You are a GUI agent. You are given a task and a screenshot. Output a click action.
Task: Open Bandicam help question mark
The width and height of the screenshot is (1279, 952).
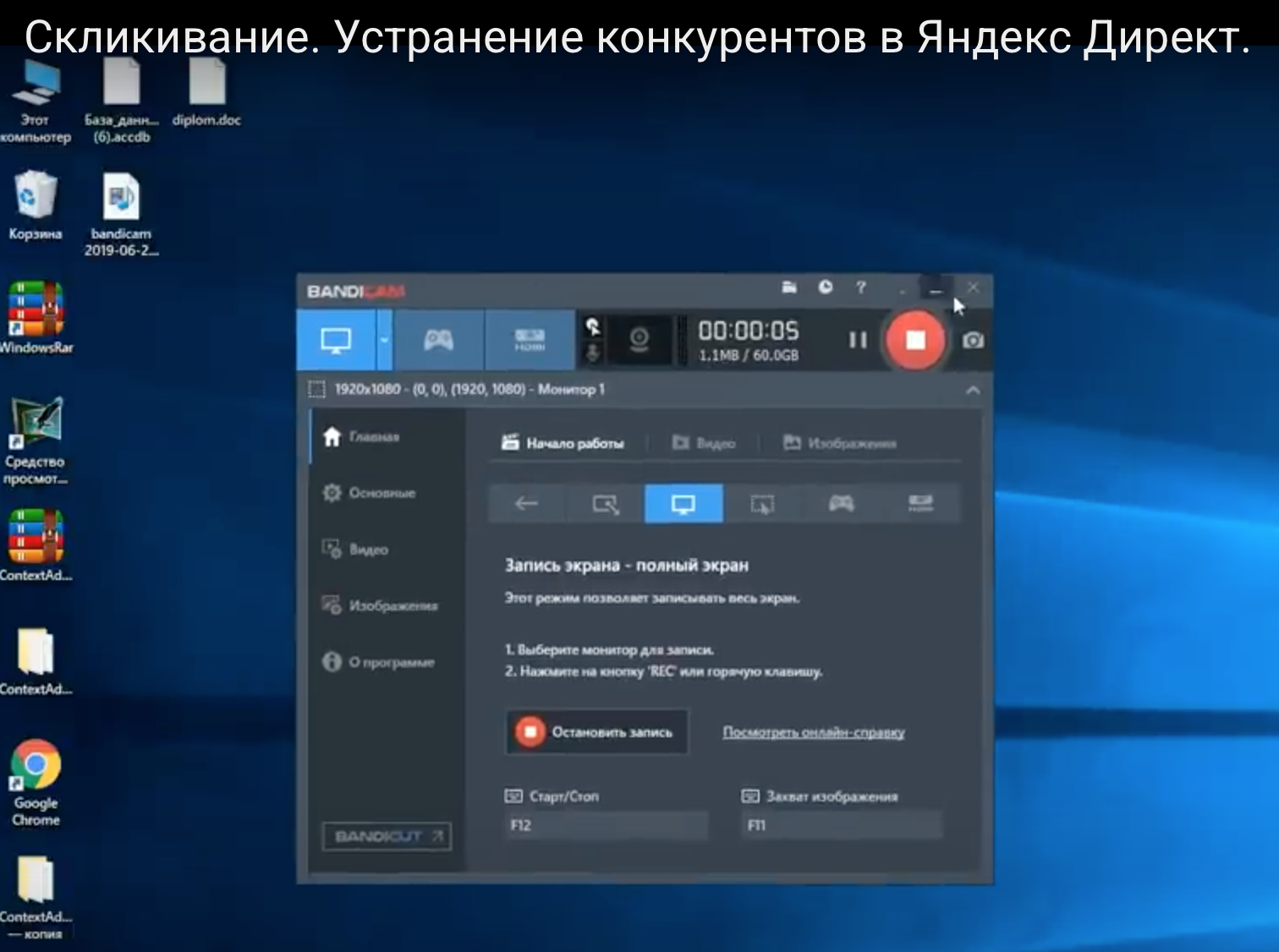pyautogui.click(x=861, y=287)
